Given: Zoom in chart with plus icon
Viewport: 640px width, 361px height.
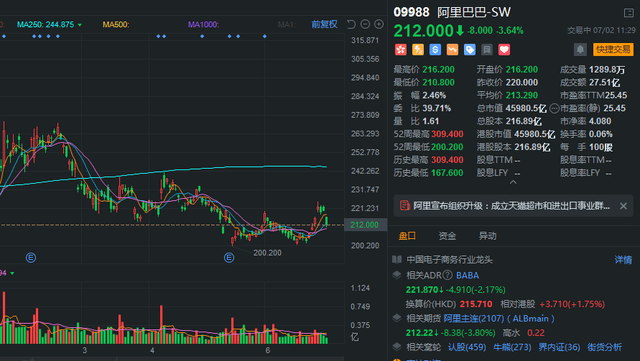Looking at the screenshot, I should 379,24.
